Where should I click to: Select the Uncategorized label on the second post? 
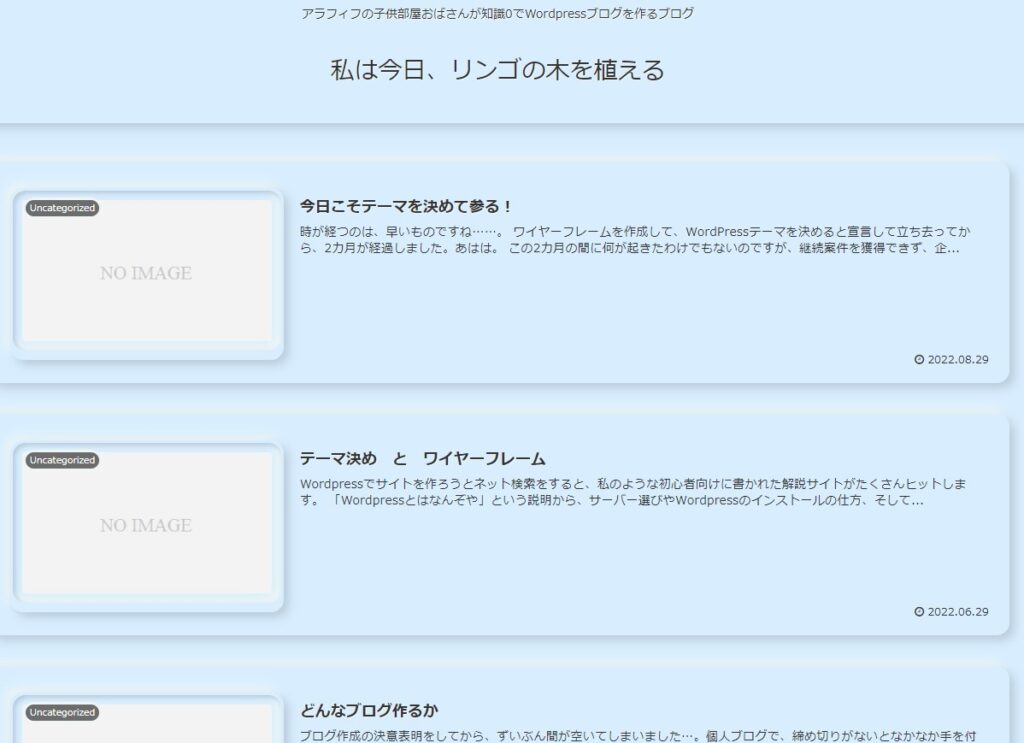point(62,460)
